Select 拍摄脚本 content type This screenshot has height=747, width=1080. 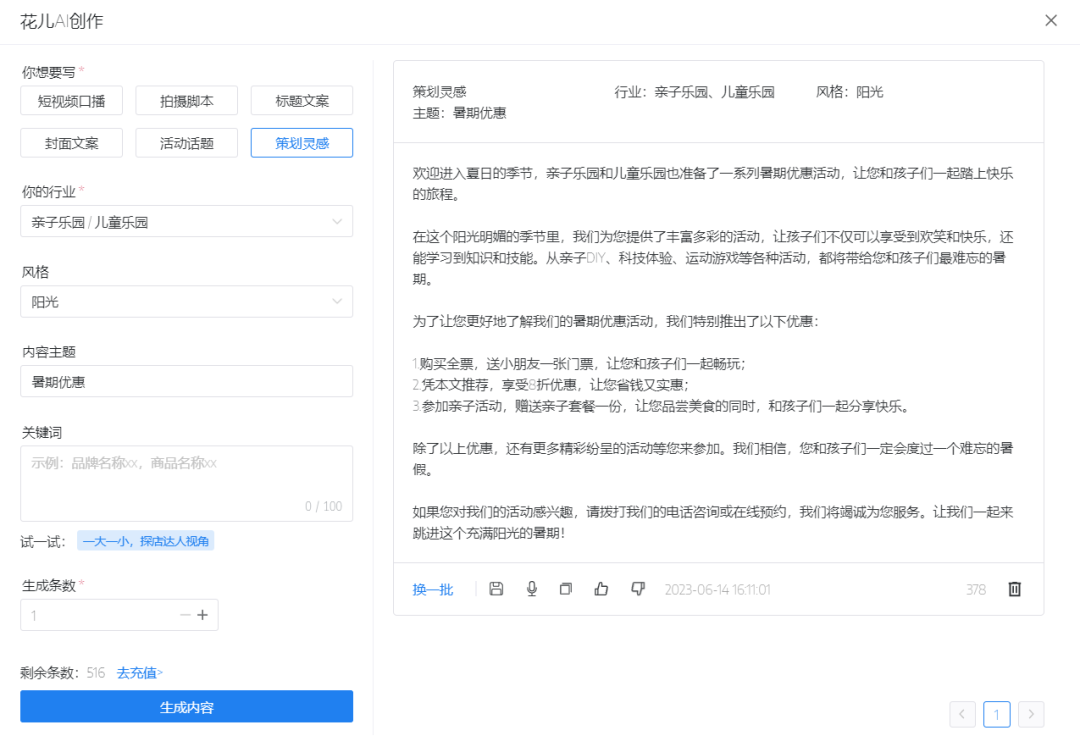click(187, 101)
